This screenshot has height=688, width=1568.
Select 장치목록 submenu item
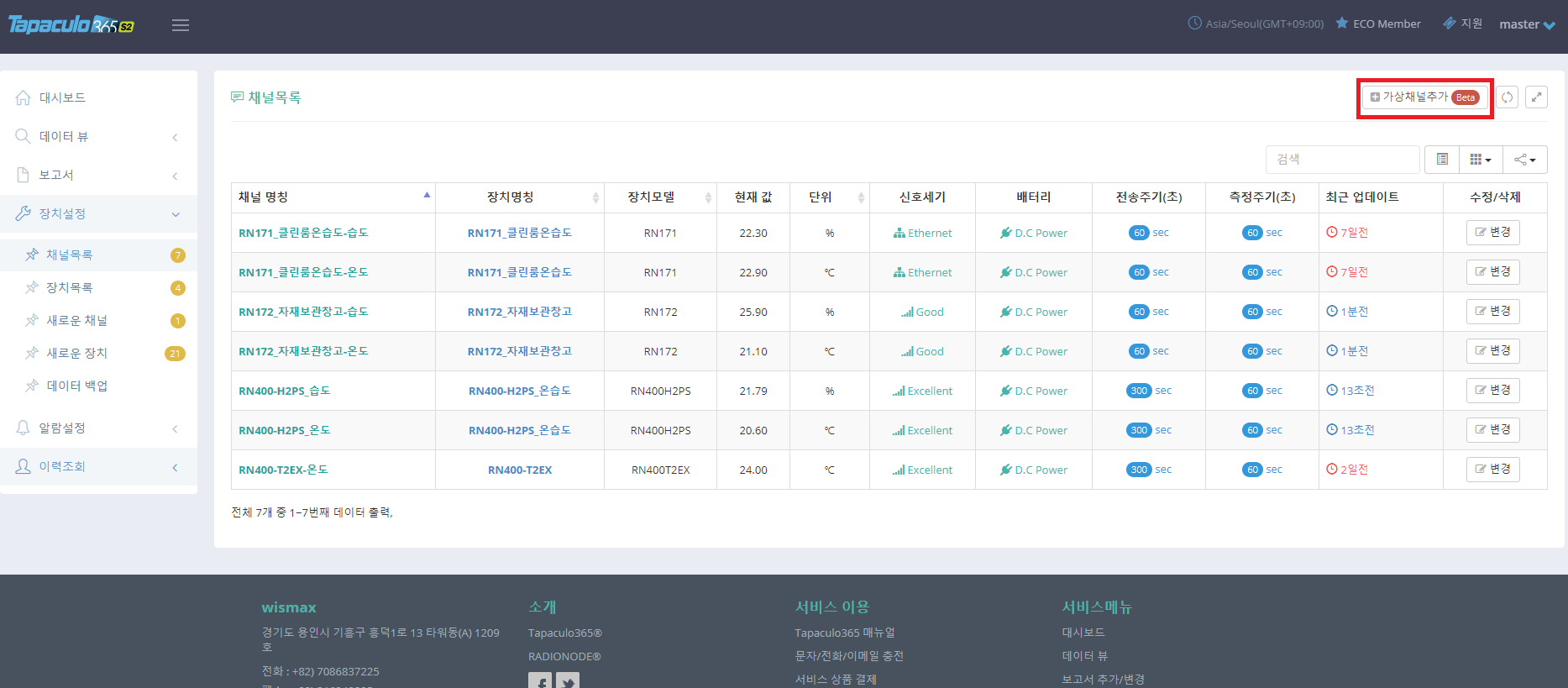click(98, 287)
